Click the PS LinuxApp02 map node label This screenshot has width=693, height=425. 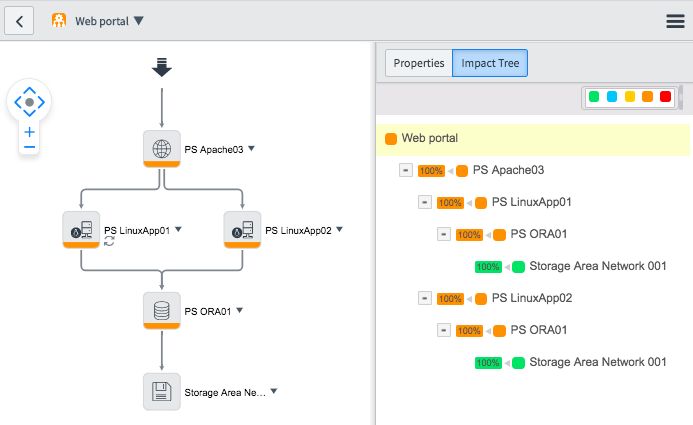pyautogui.click(x=298, y=231)
